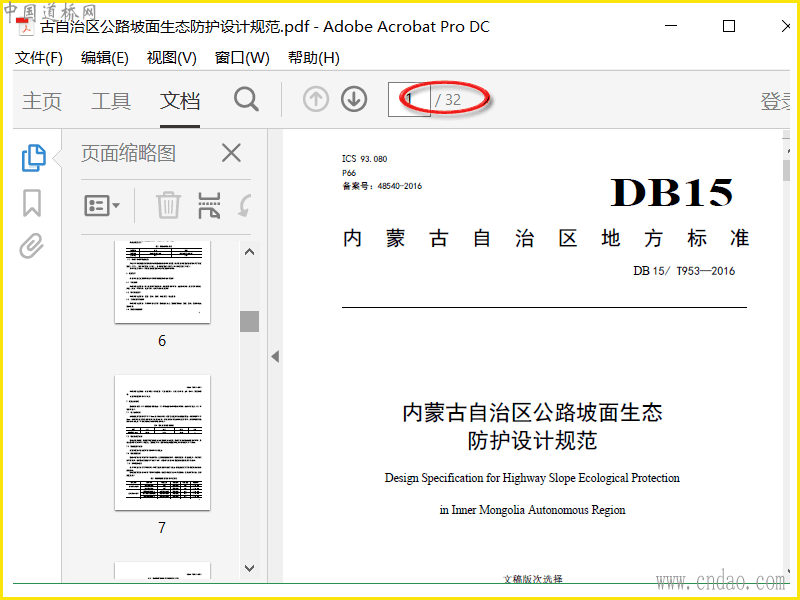Minimize the Acrobat window
800x600 pixels.
click(671, 26)
